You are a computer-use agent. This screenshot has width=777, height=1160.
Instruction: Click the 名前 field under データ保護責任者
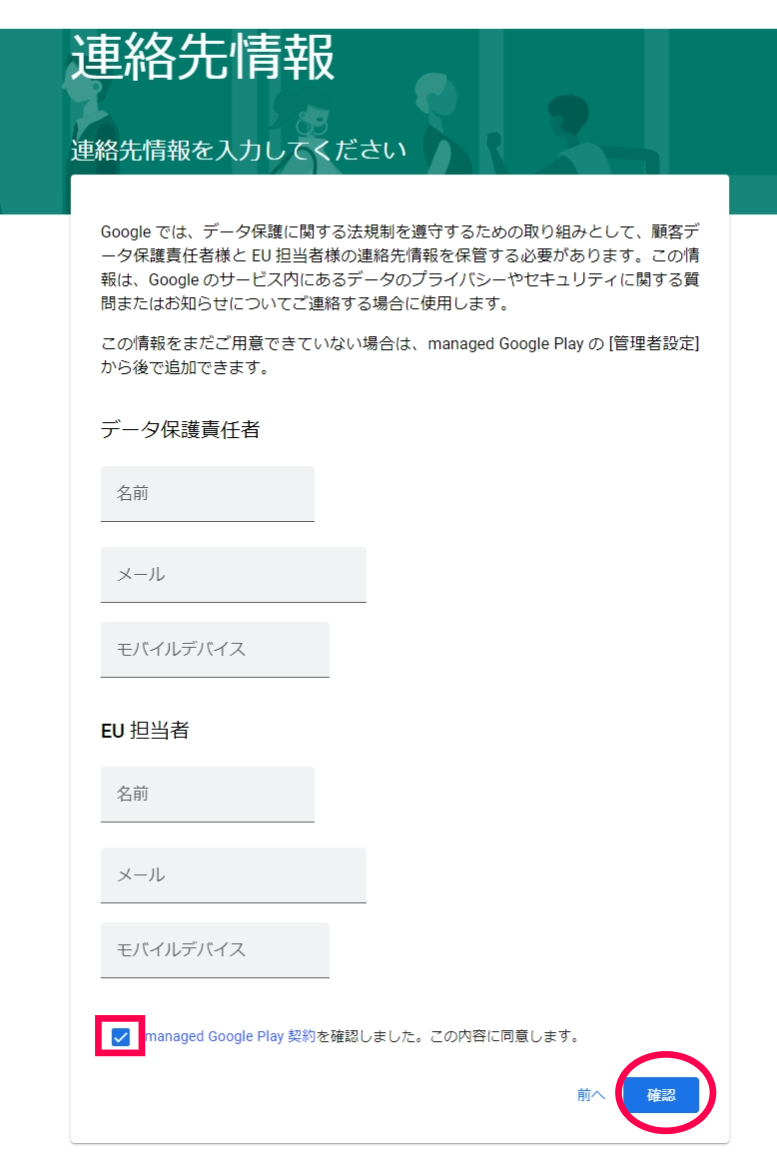(x=207, y=493)
